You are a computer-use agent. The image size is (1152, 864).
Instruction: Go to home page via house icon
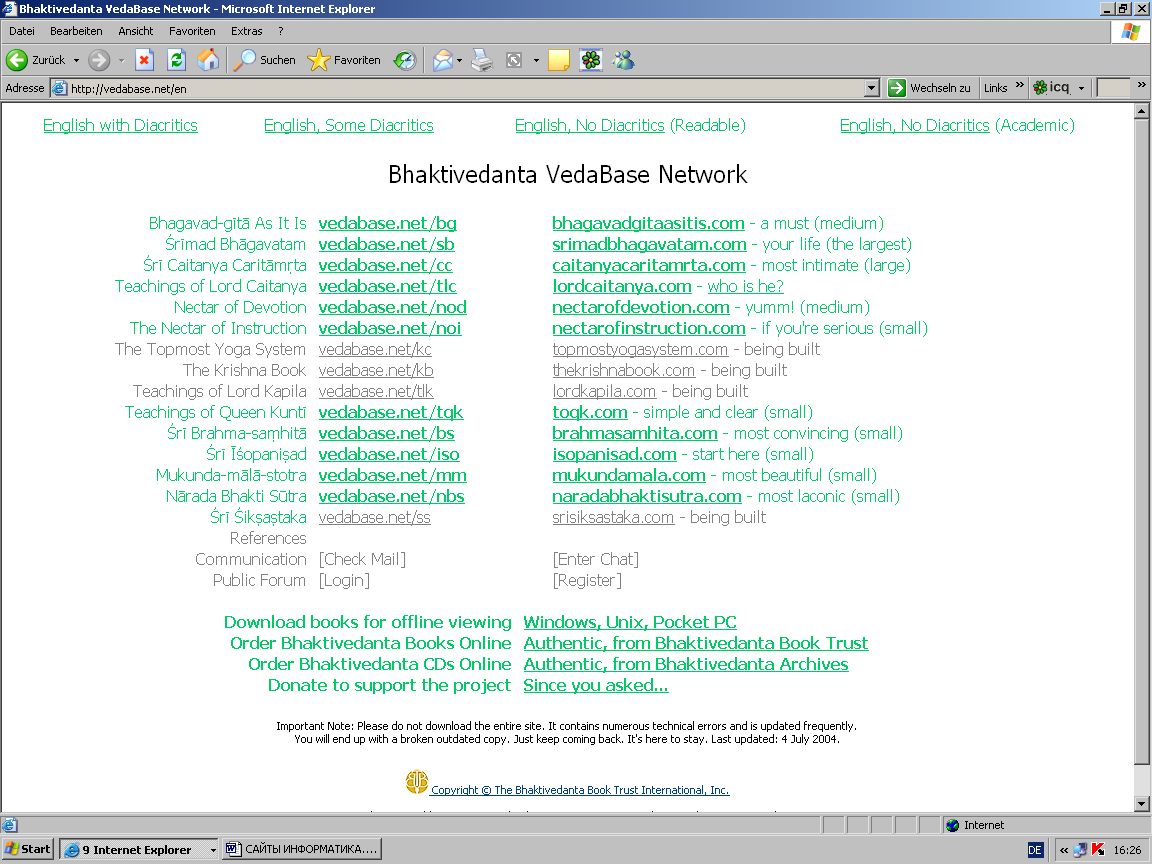(208, 60)
